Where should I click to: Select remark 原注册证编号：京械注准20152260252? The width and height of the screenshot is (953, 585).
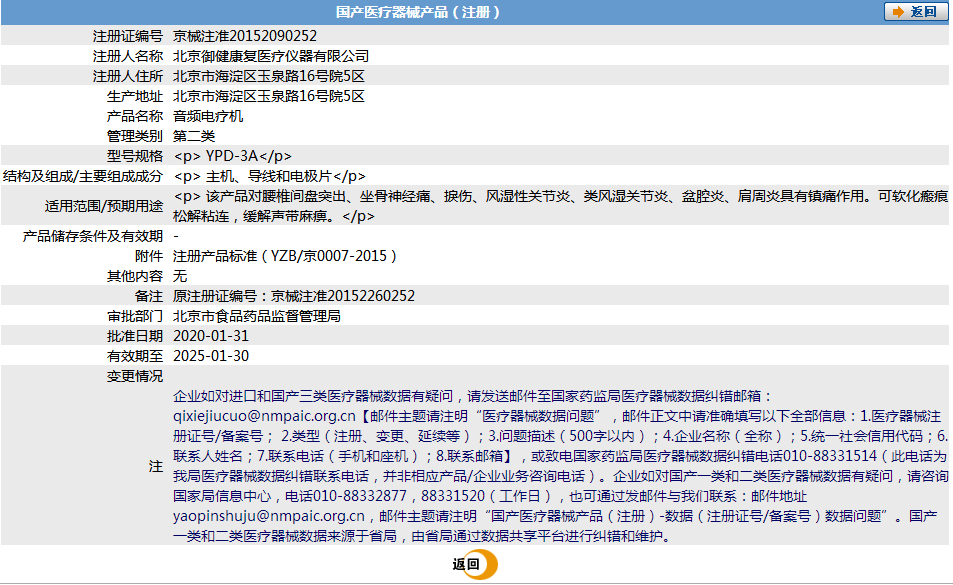click(294, 296)
